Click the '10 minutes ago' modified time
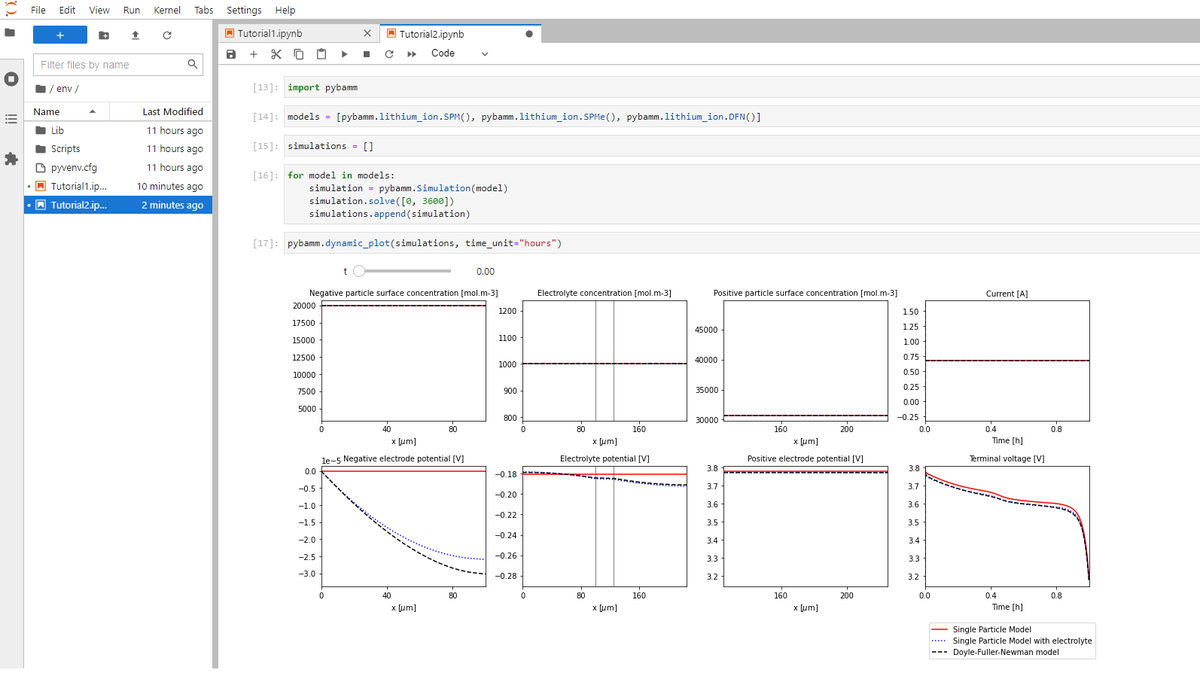The image size is (1200, 679). click(170, 187)
